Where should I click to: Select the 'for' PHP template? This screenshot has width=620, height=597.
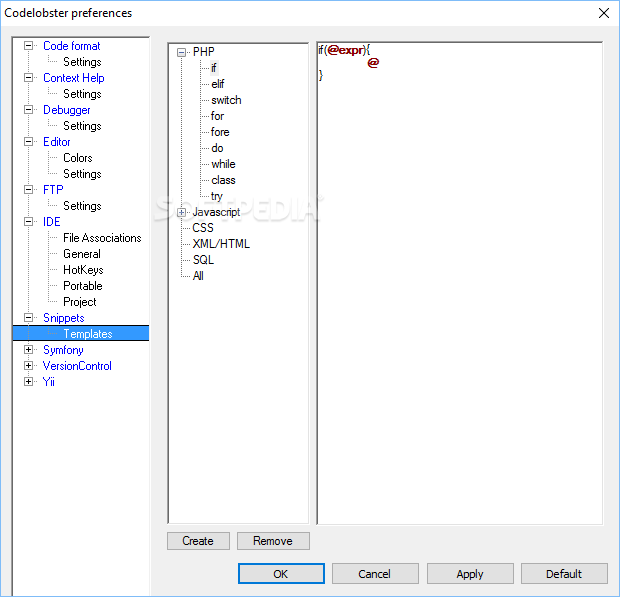pyautogui.click(x=217, y=116)
